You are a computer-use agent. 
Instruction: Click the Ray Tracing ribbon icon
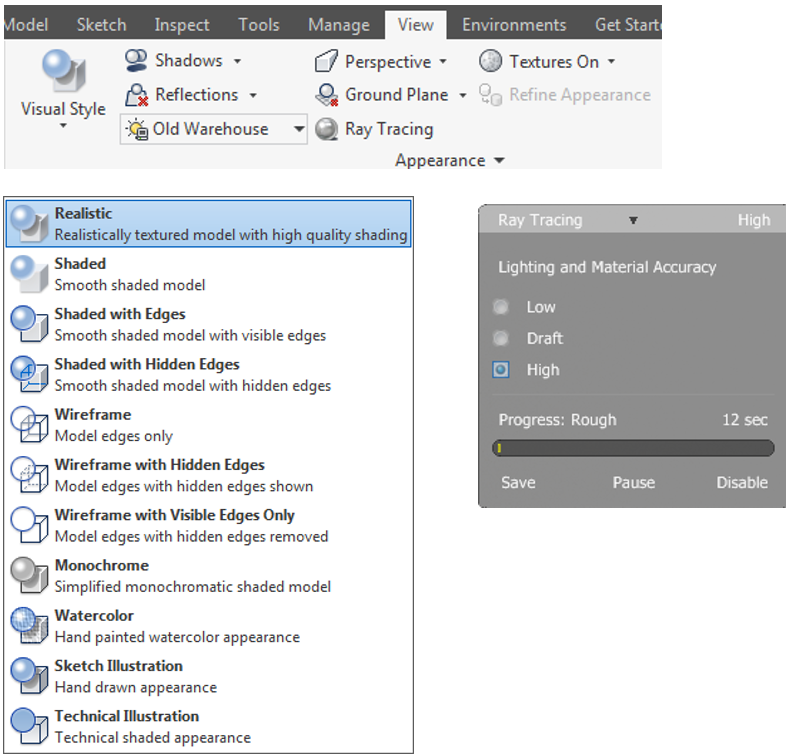pyautogui.click(x=326, y=129)
